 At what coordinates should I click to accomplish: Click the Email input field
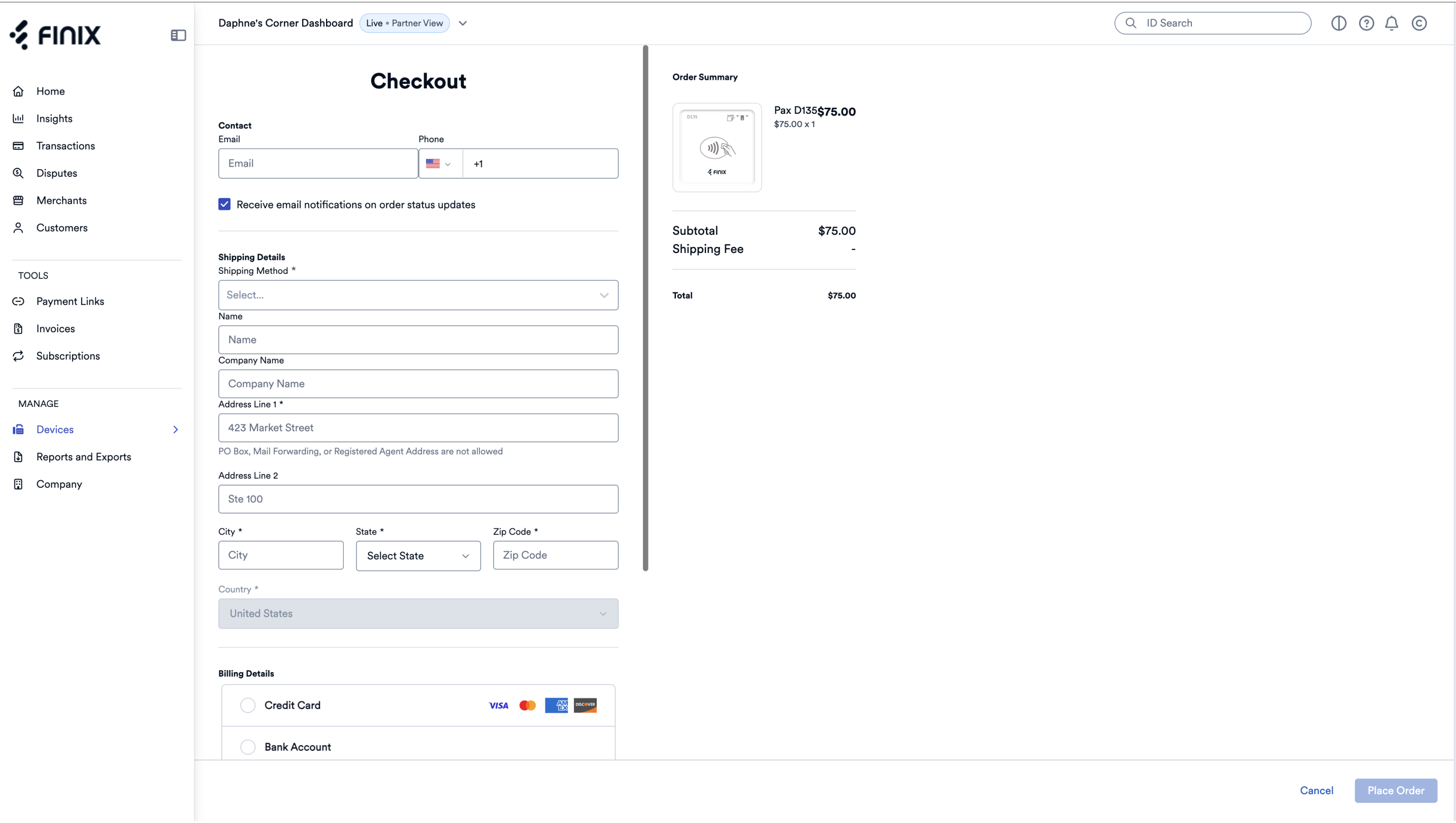[318, 164]
